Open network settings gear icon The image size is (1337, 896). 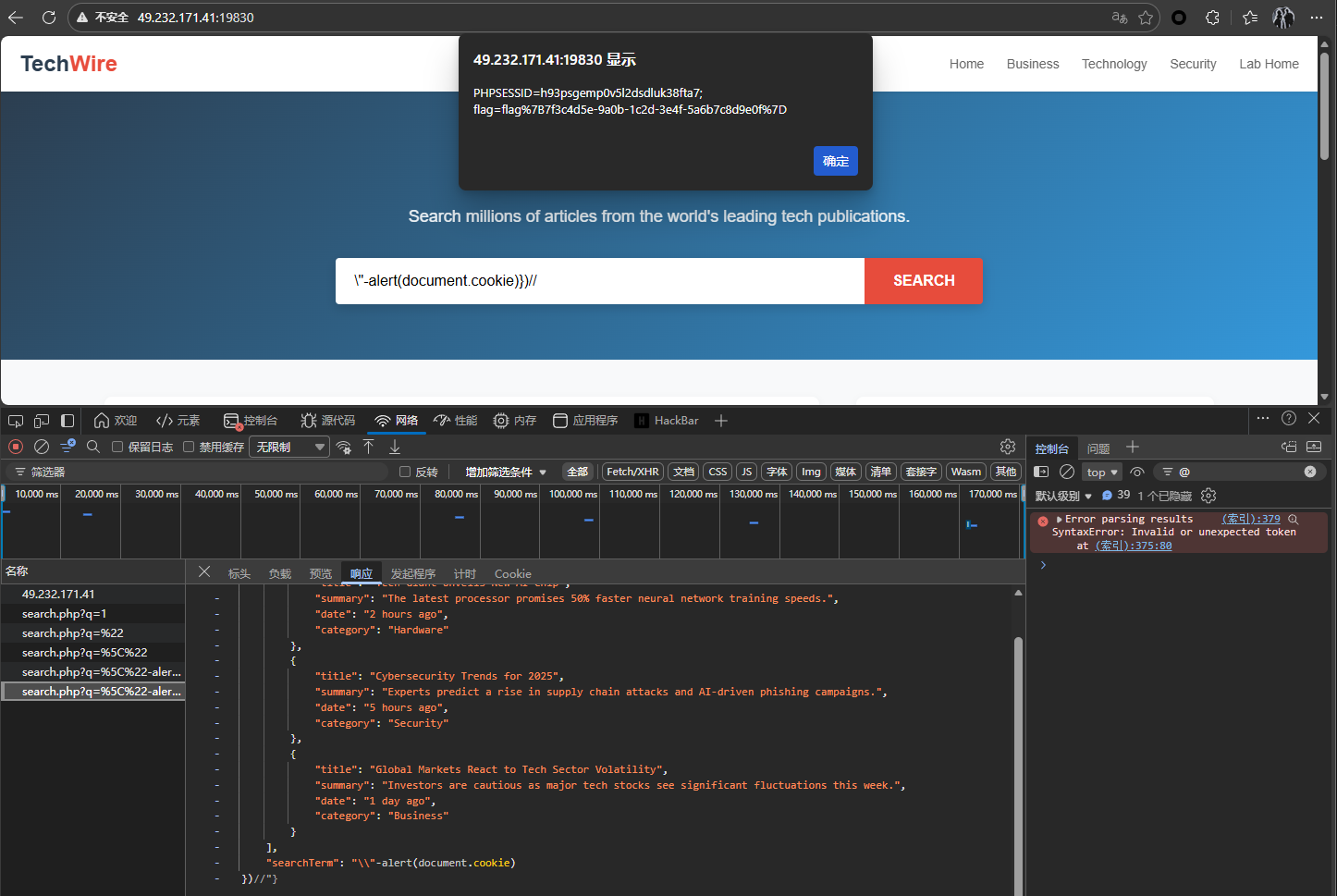(x=1008, y=447)
